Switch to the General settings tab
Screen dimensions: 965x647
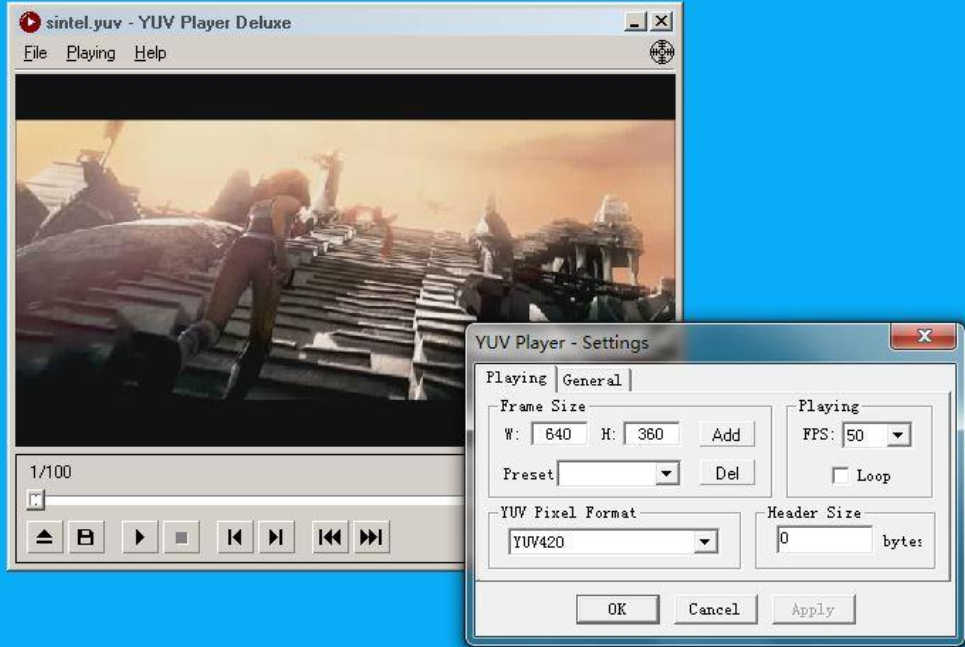click(x=592, y=380)
